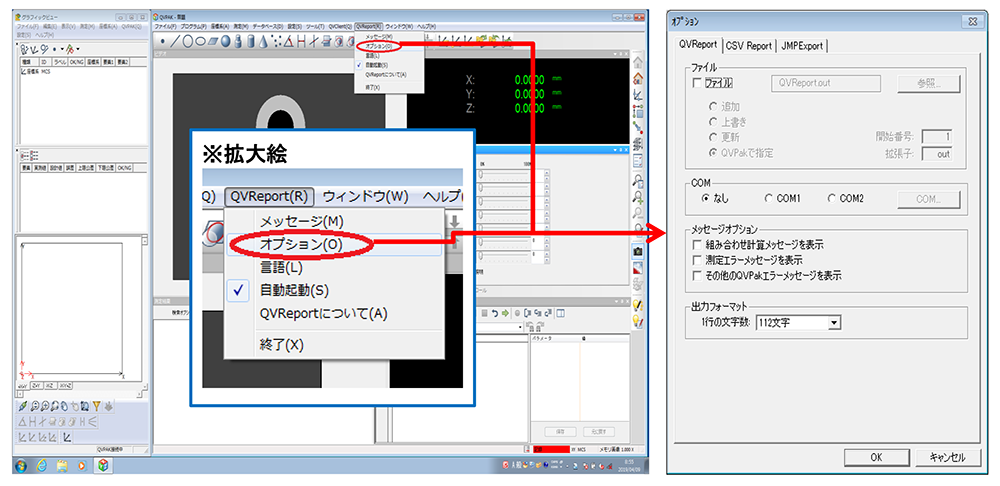Click the QVReport.out file name field
Screen dimensions: 1000x486
pos(826,84)
